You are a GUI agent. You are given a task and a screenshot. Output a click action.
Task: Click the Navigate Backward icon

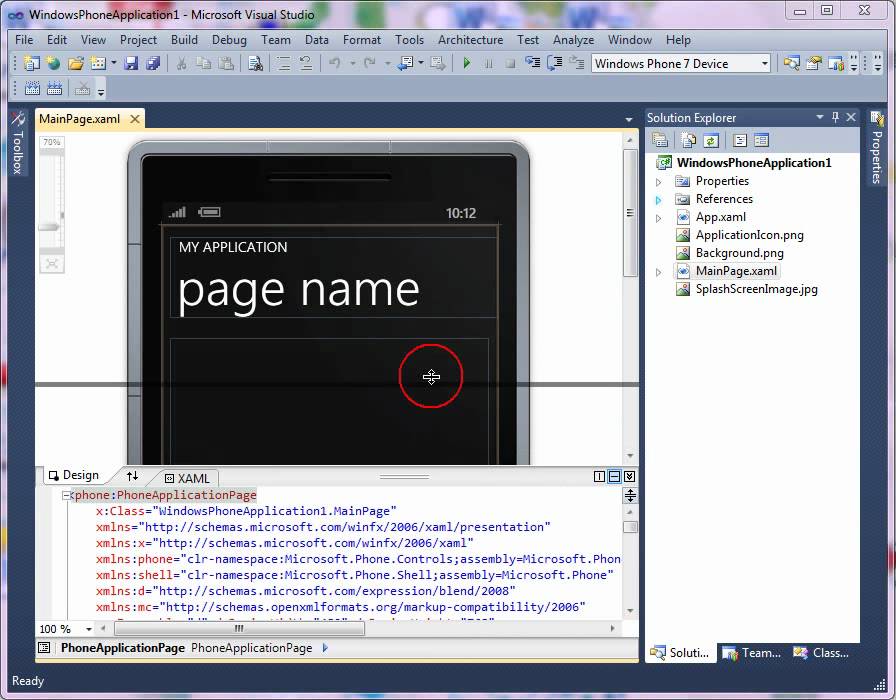[x=406, y=63]
